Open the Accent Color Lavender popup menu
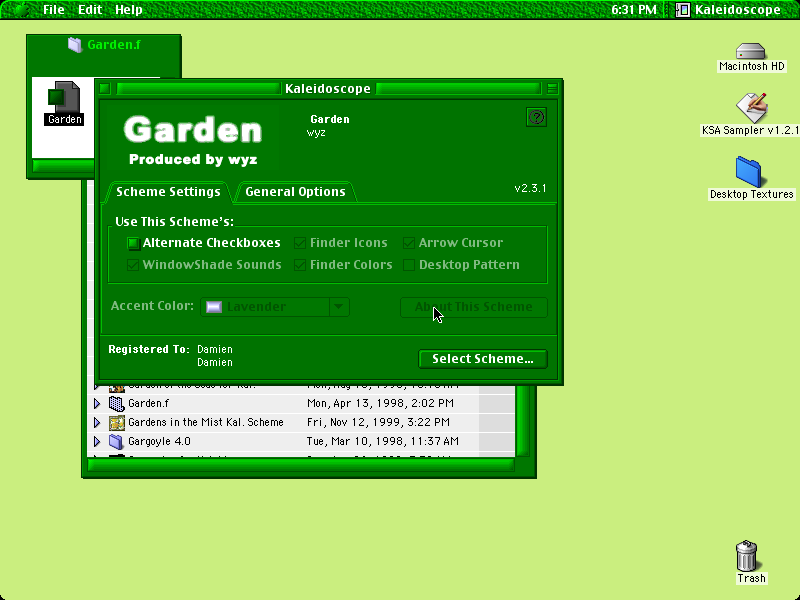The width and height of the screenshot is (800, 600). pyautogui.click(x=275, y=307)
